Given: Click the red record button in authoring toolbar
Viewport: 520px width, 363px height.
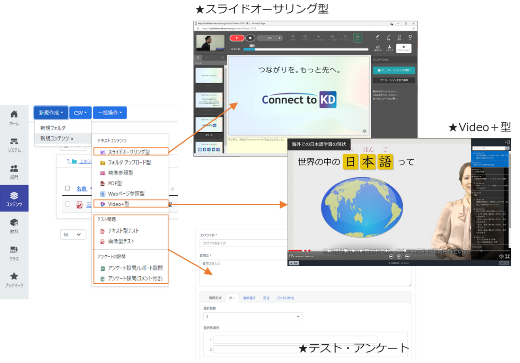Looking at the screenshot, I should click(237, 38).
